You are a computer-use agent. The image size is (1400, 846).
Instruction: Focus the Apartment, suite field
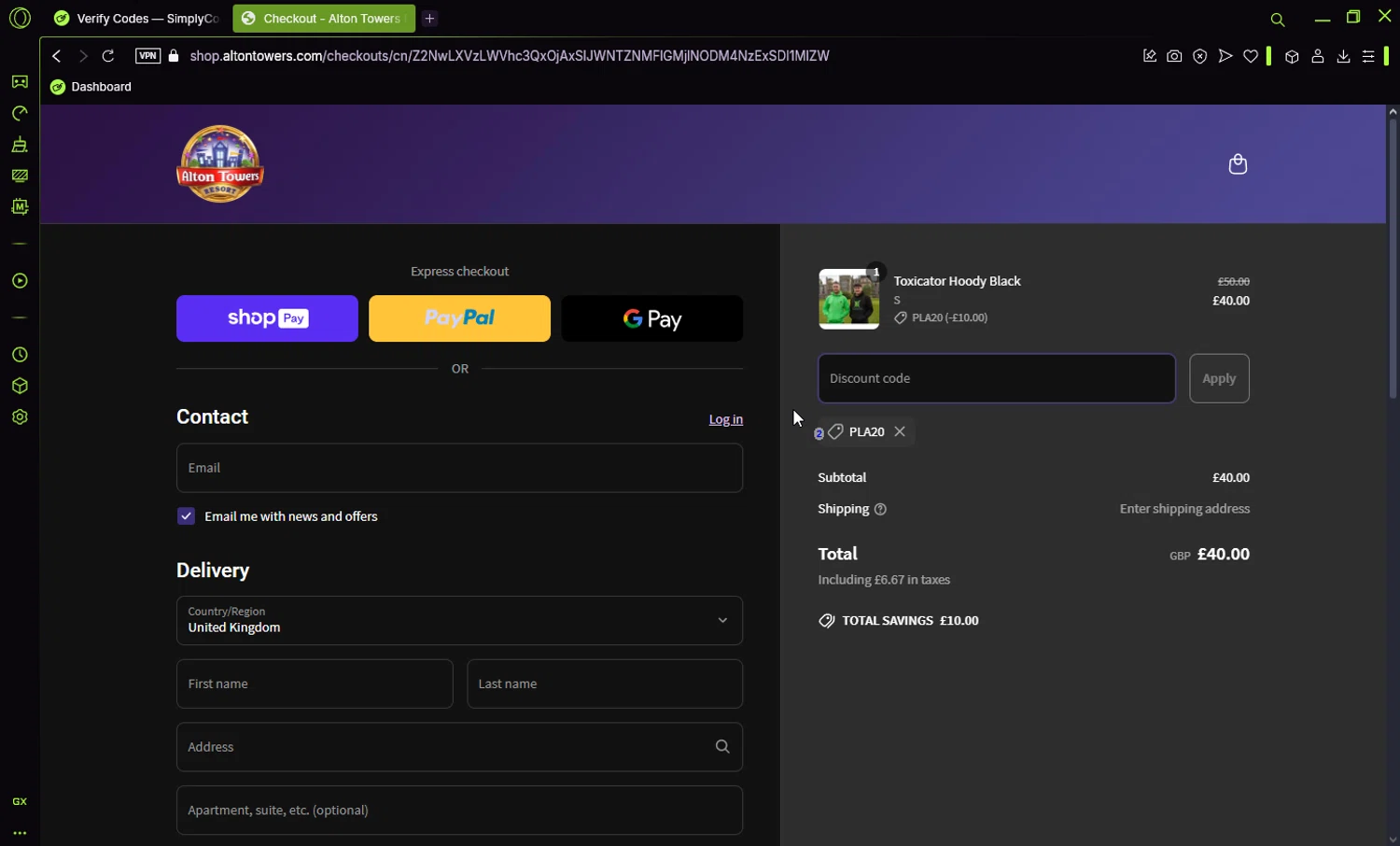459,810
